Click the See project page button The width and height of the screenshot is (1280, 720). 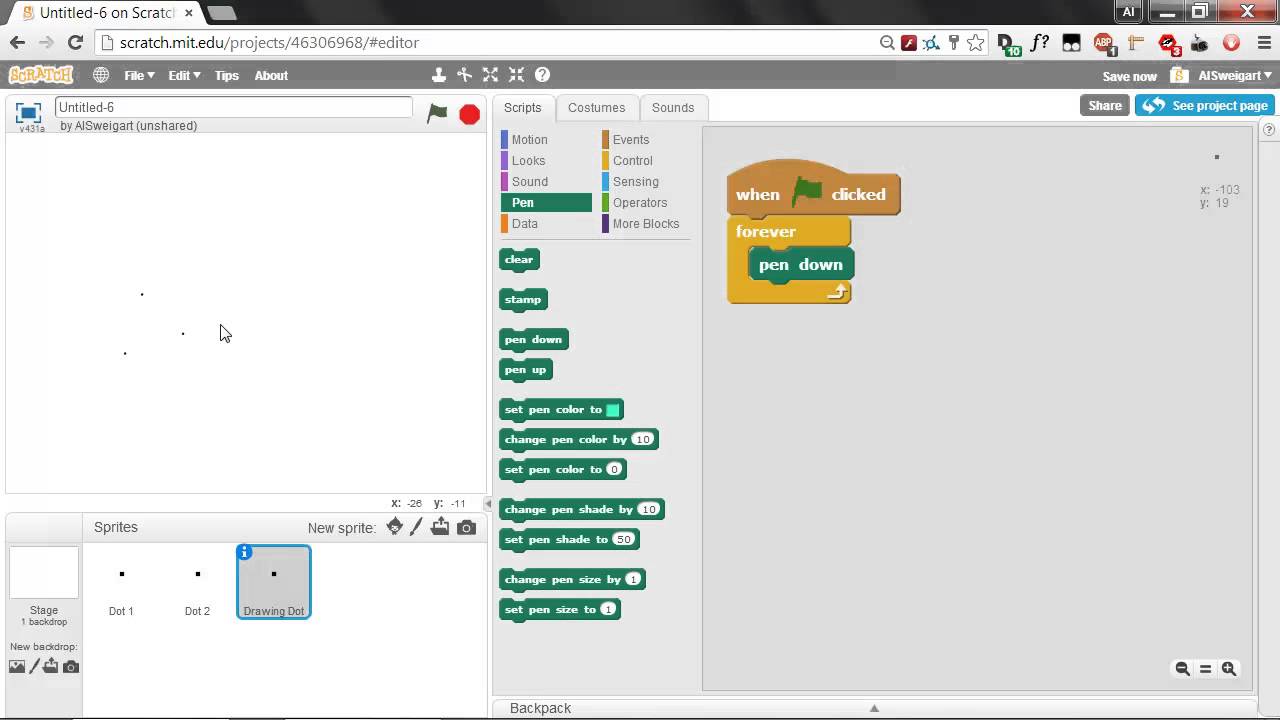1206,105
